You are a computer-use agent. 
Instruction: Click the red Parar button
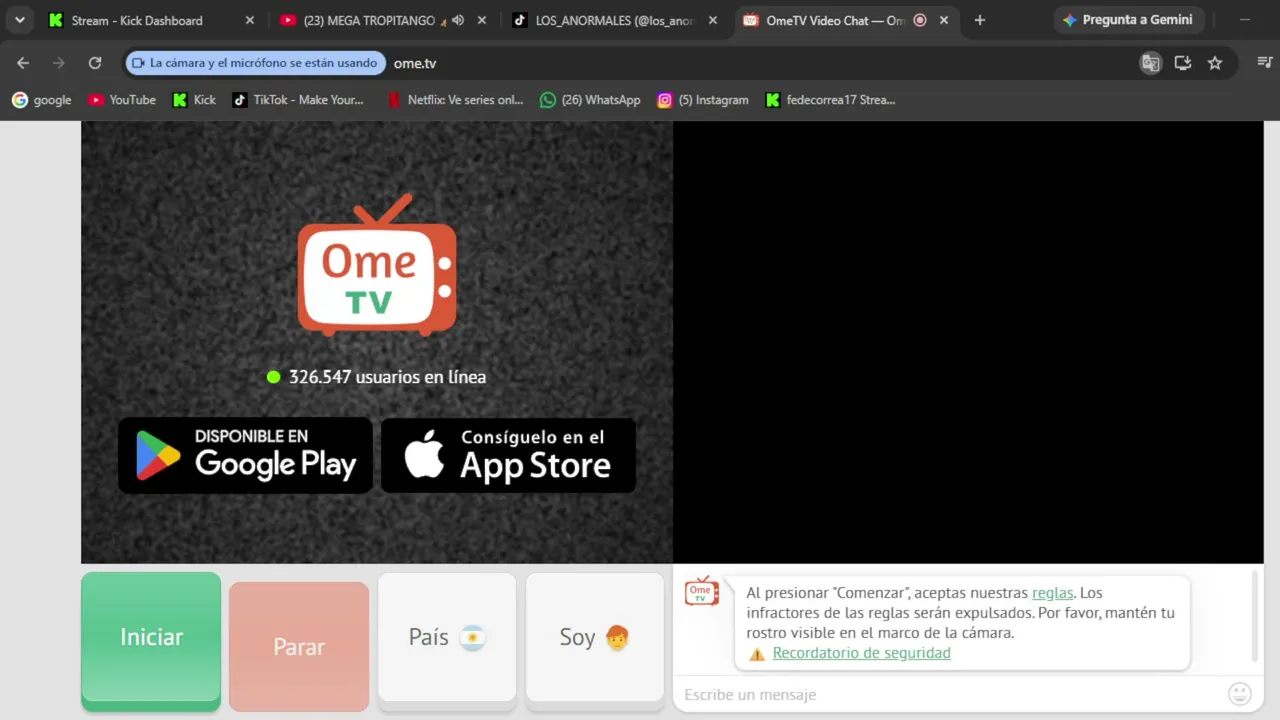pos(299,646)
